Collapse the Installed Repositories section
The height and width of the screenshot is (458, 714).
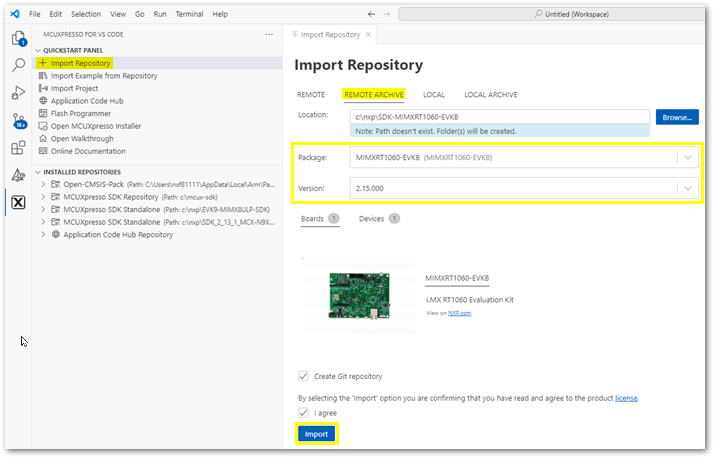pos(38,172)
